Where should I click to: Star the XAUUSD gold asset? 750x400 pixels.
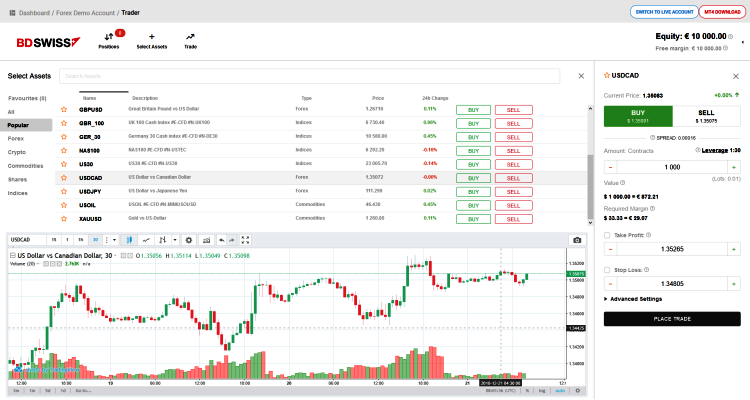coord(64,219)
